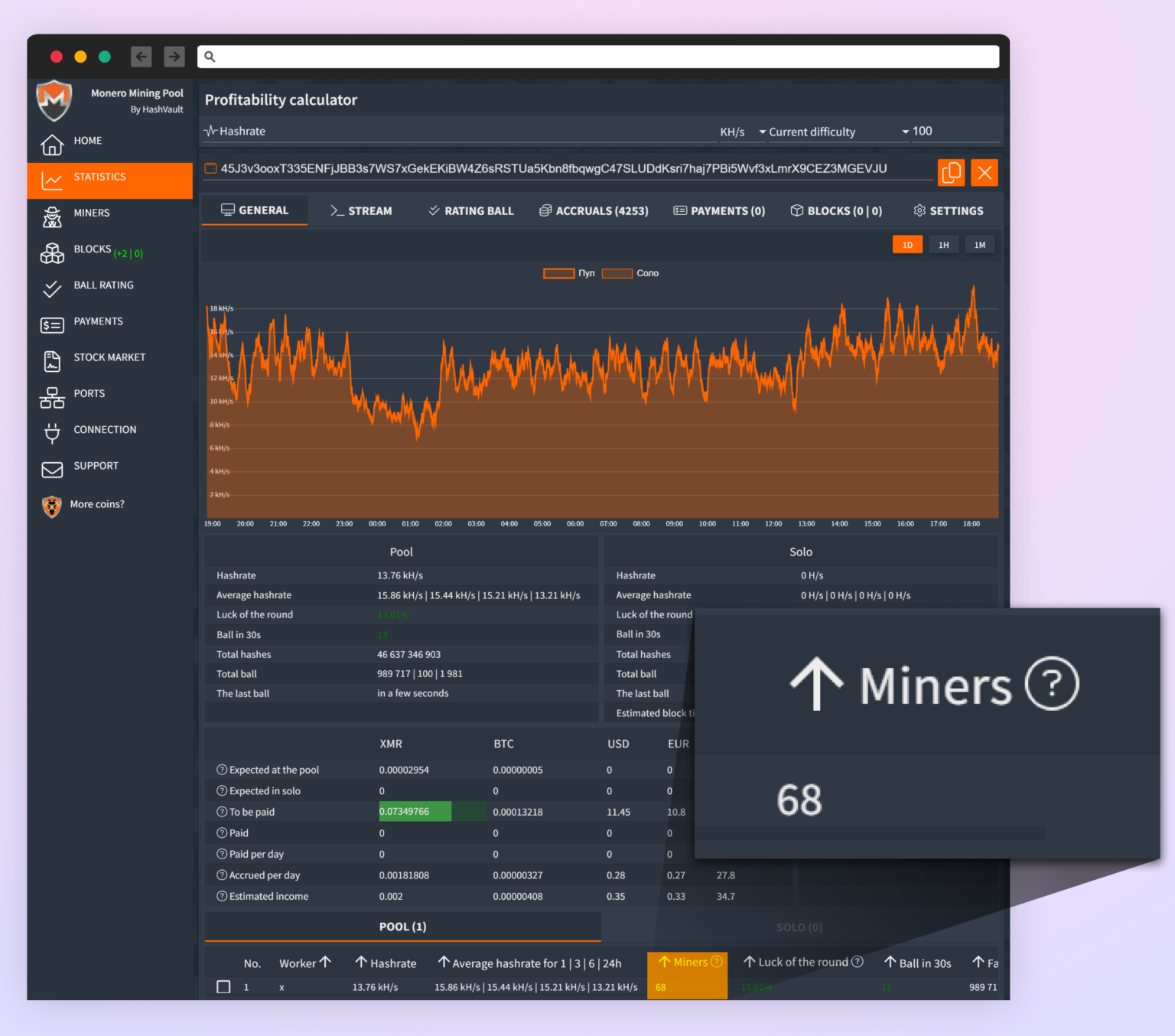Select the Ports sidebar icon
1175x1036 pixels.
click(52, 397)
